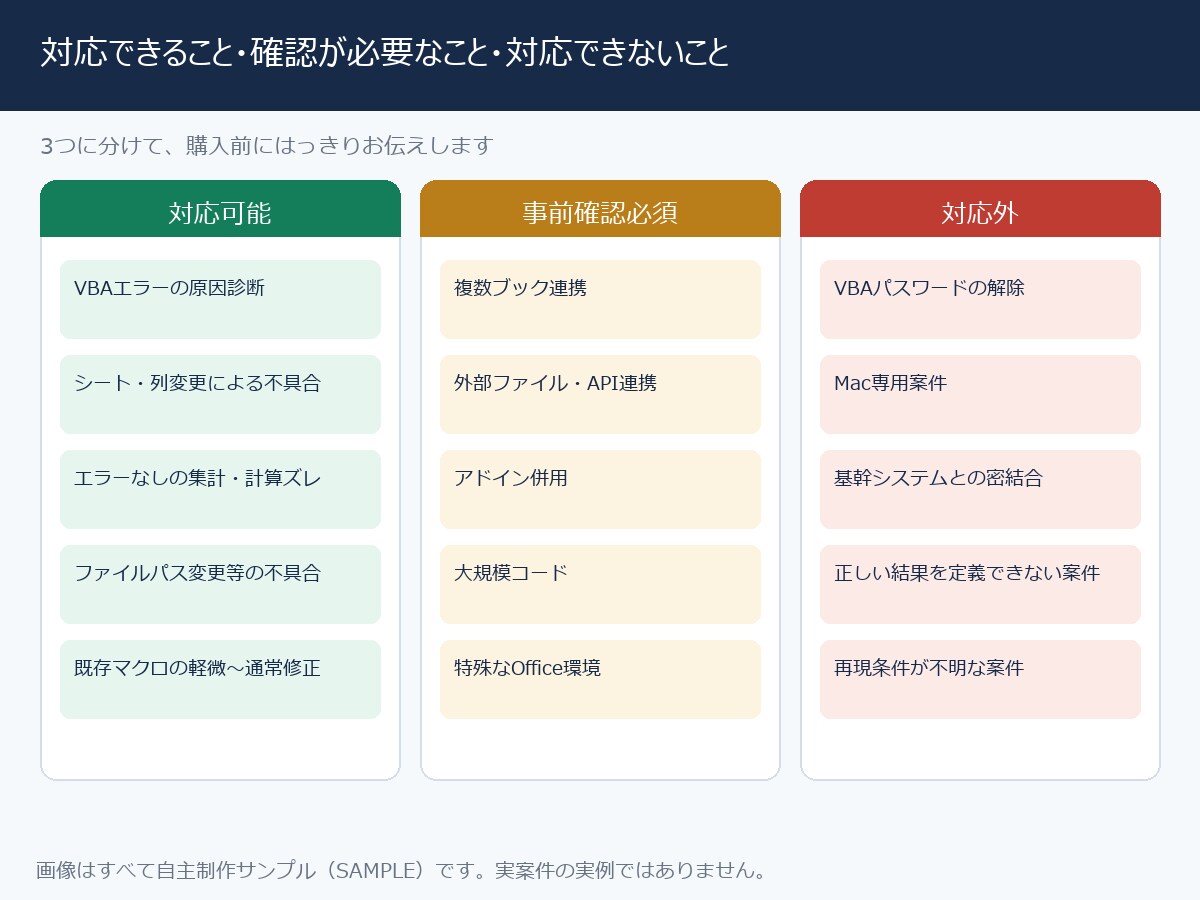Select the VBAエラーの原因診断 card
Viewport: 1200px width, 900px height.
point(220,300)
